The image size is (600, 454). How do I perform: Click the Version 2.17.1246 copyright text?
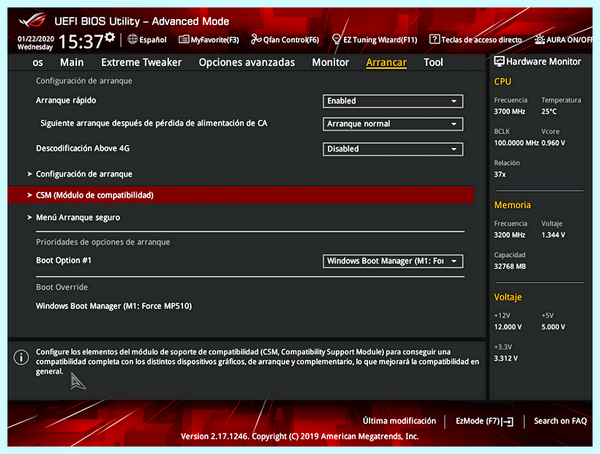coord(300,436)
